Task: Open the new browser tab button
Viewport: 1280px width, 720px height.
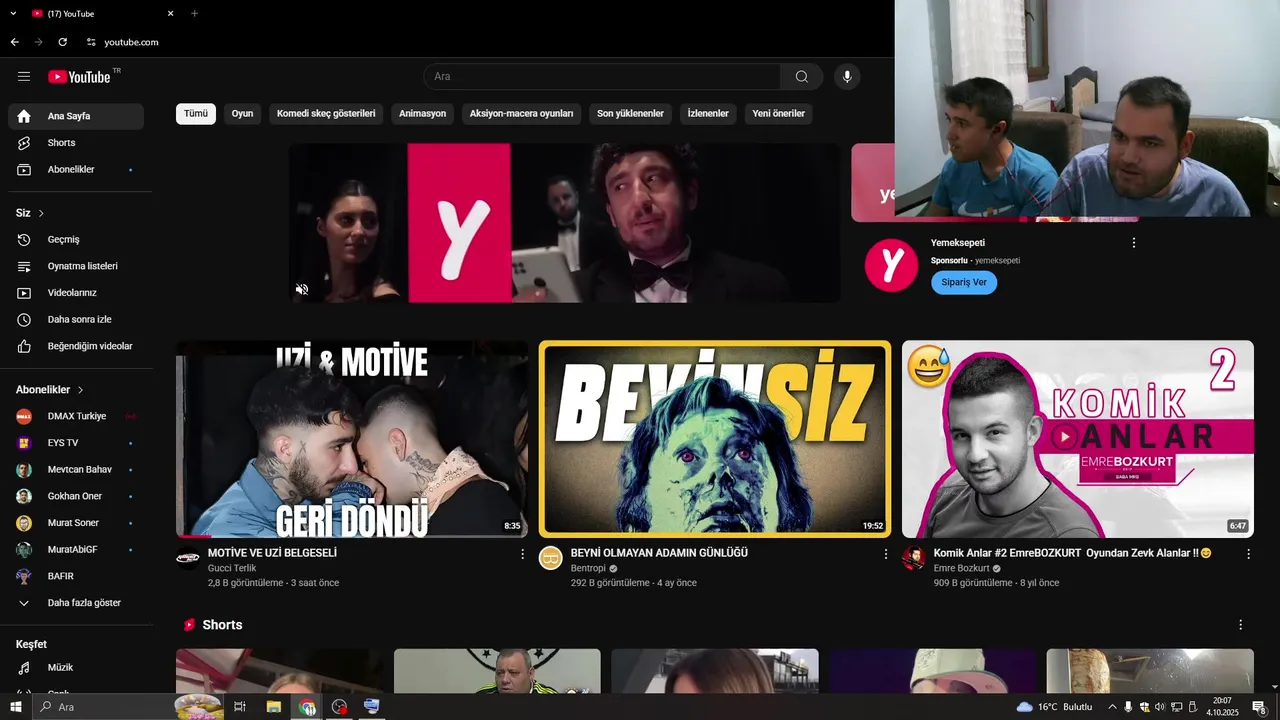Action: point(194,13)
